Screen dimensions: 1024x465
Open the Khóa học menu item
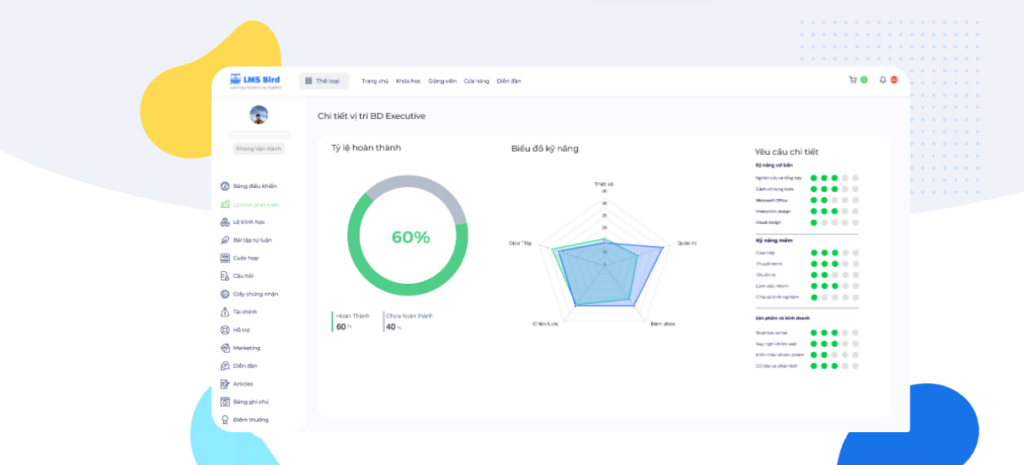click(x=408, y=81)
